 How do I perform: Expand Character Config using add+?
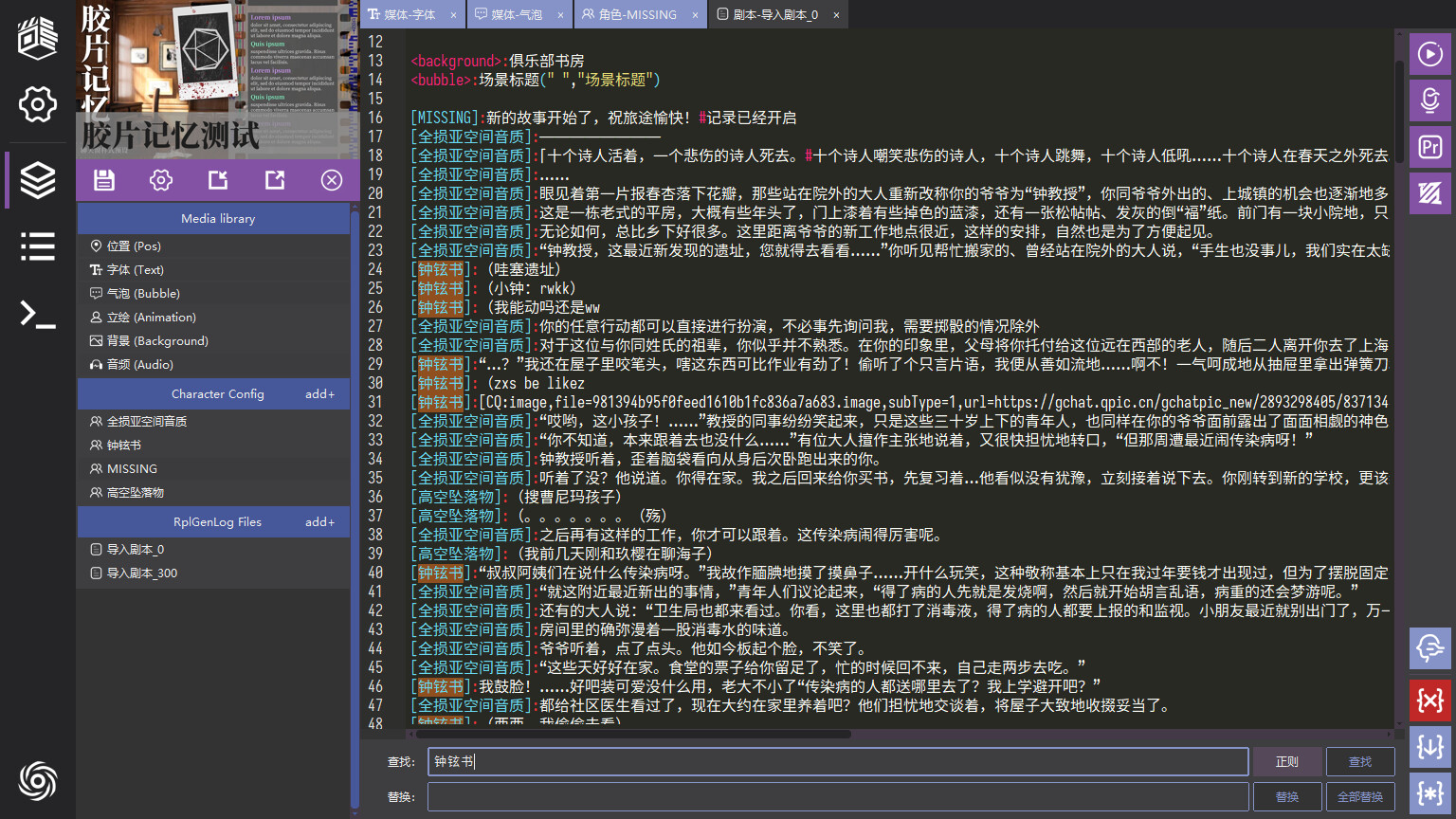tap(319, 393)
